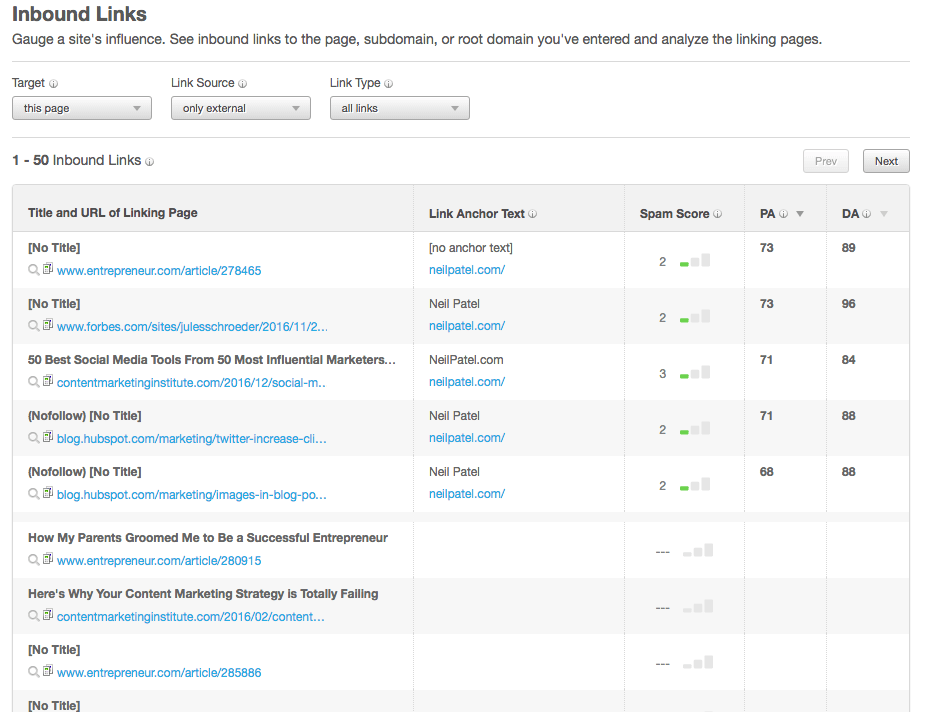Open the Link Type 'all links' dropdown
The height and width of the screenshot is (712, 926).
tap(399, 108)
